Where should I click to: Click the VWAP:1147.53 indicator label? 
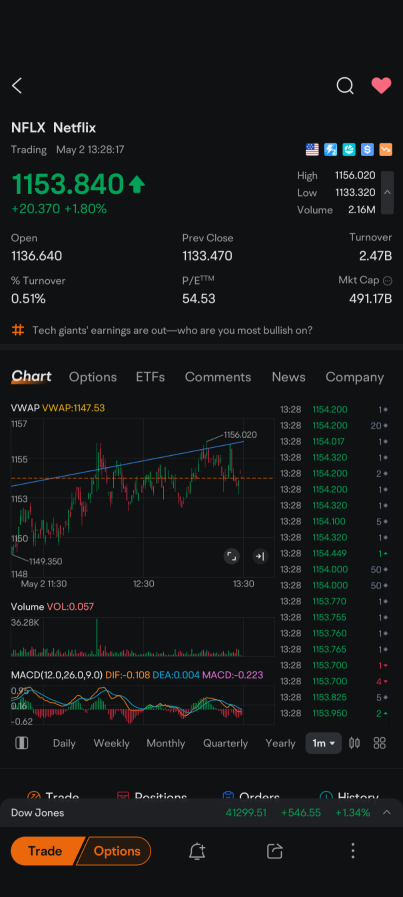pos(73,408)
